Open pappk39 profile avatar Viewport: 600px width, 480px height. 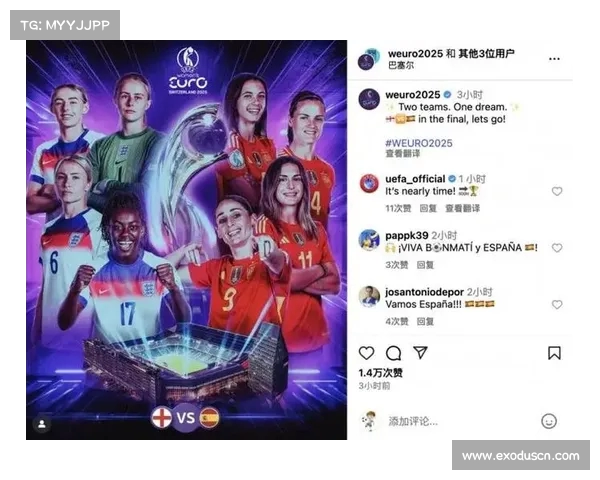coord(369,240)
